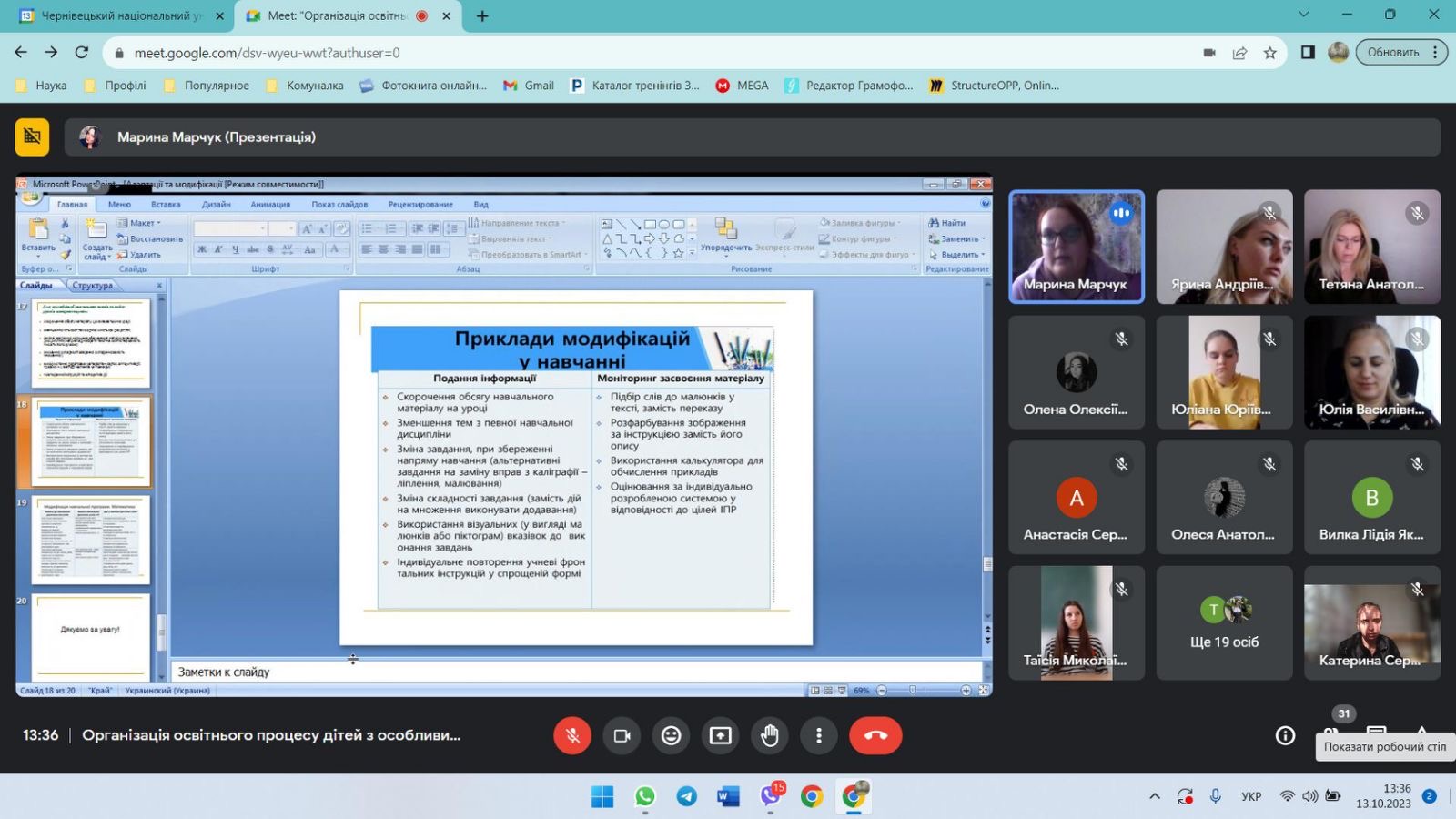Image resolution: width=1456 pixels, height=819 pixels.
Task: Leave the call with the red hang-up button
Action: point(875,735)
